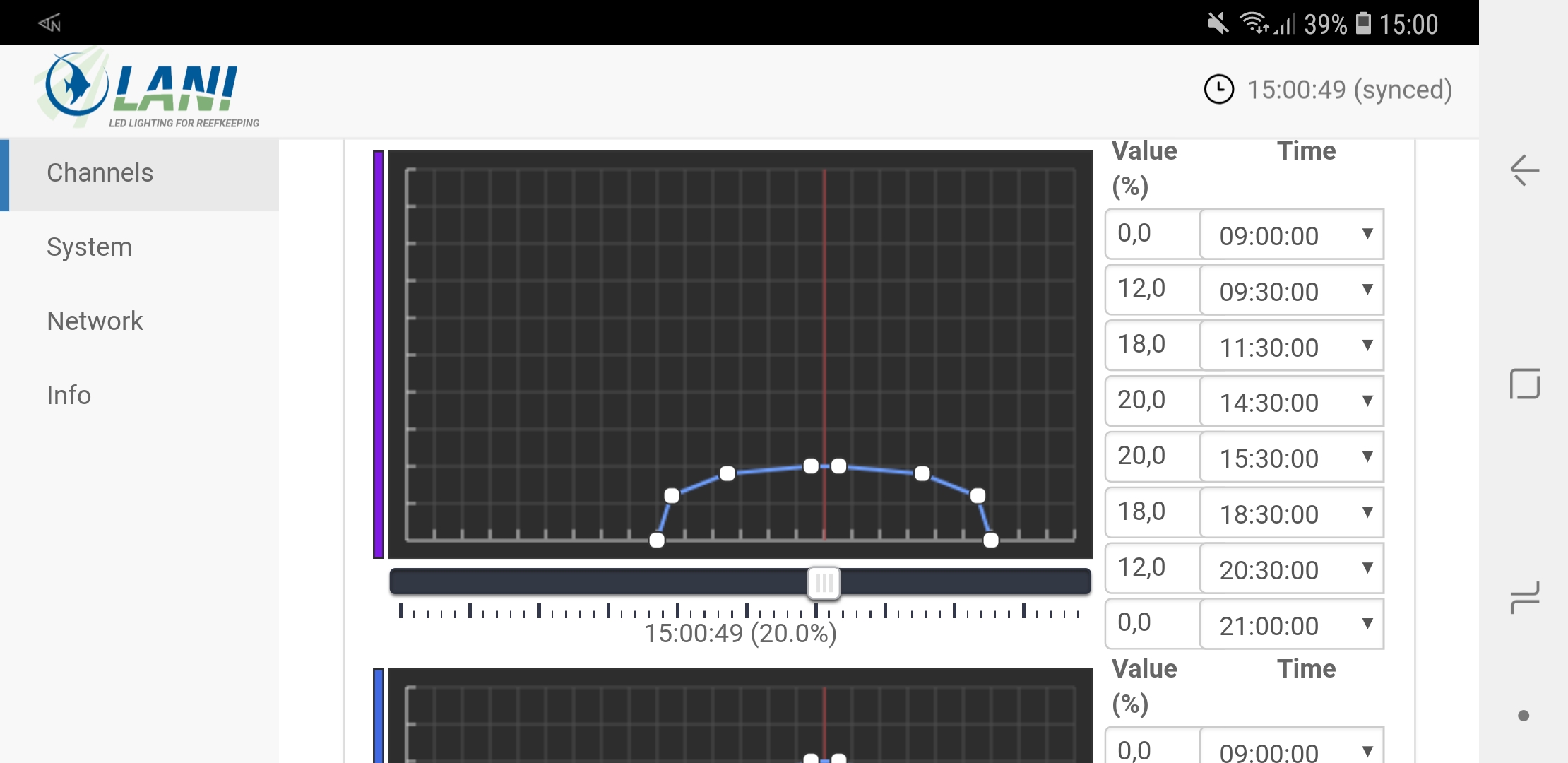Open the 18:30:00 time dropdown
The image size is (1568, 763).
click(x=1291, y=513)
